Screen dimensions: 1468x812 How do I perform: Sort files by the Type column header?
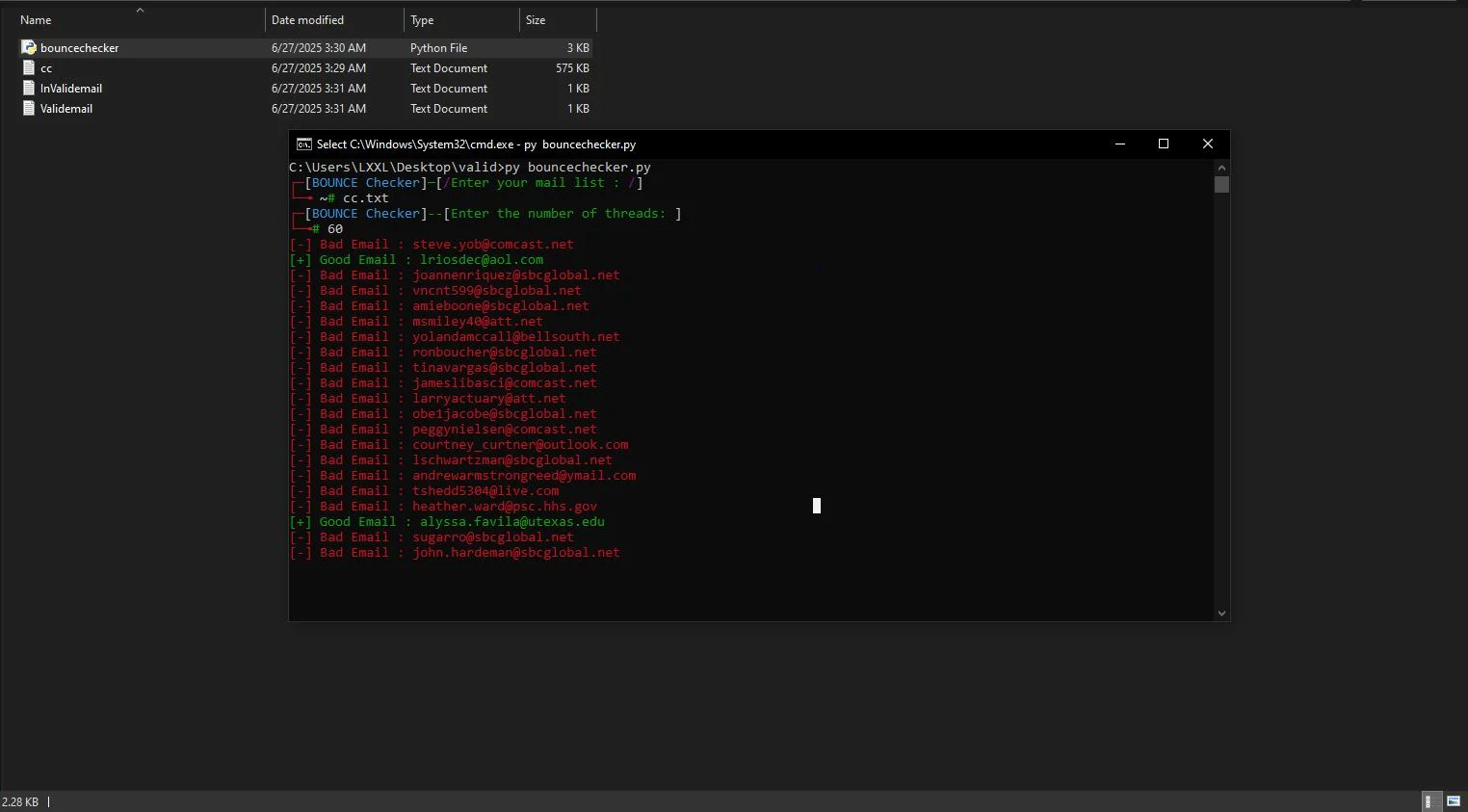pos(422,20)
